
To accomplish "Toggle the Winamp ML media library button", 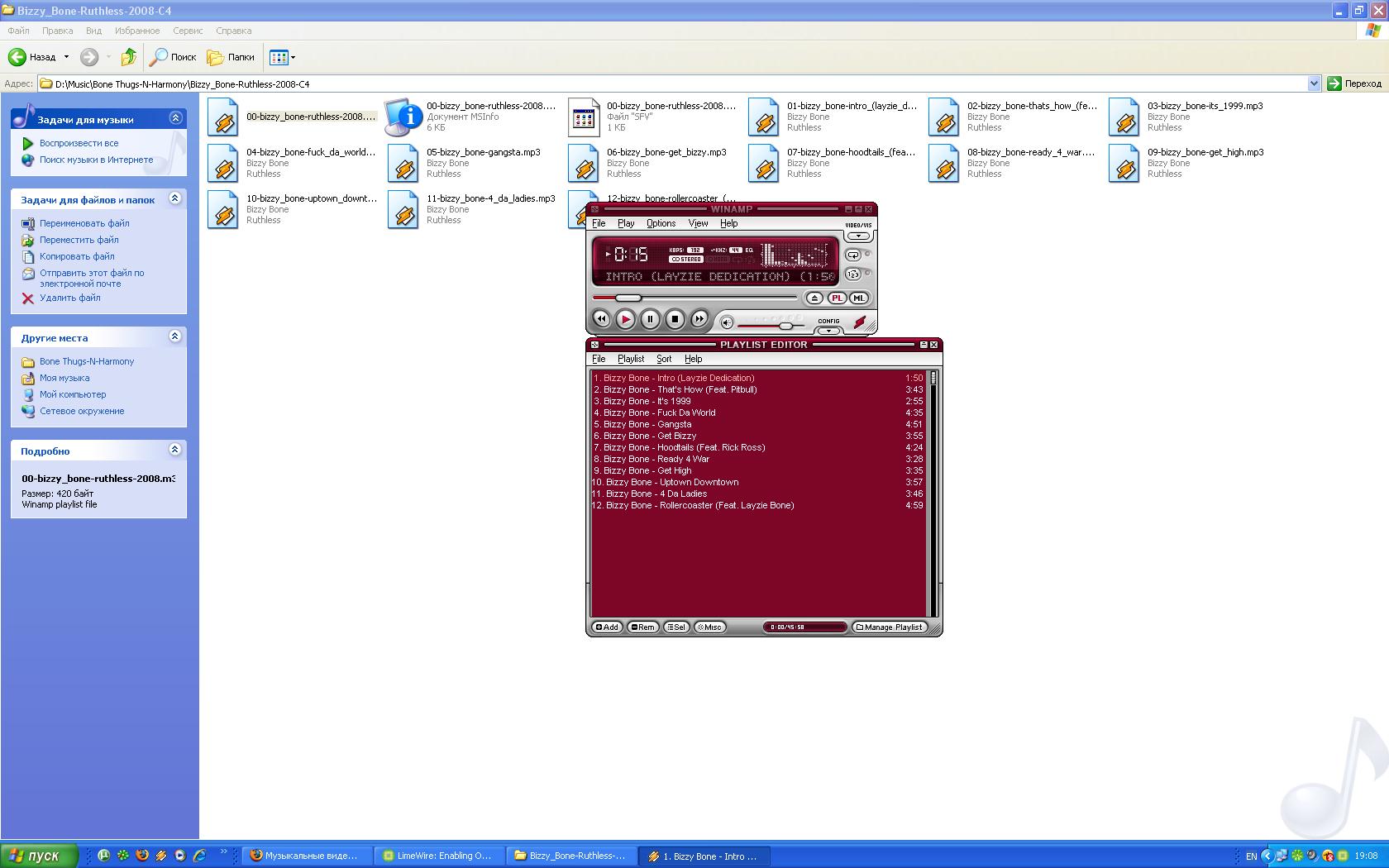I will (859, 298).
